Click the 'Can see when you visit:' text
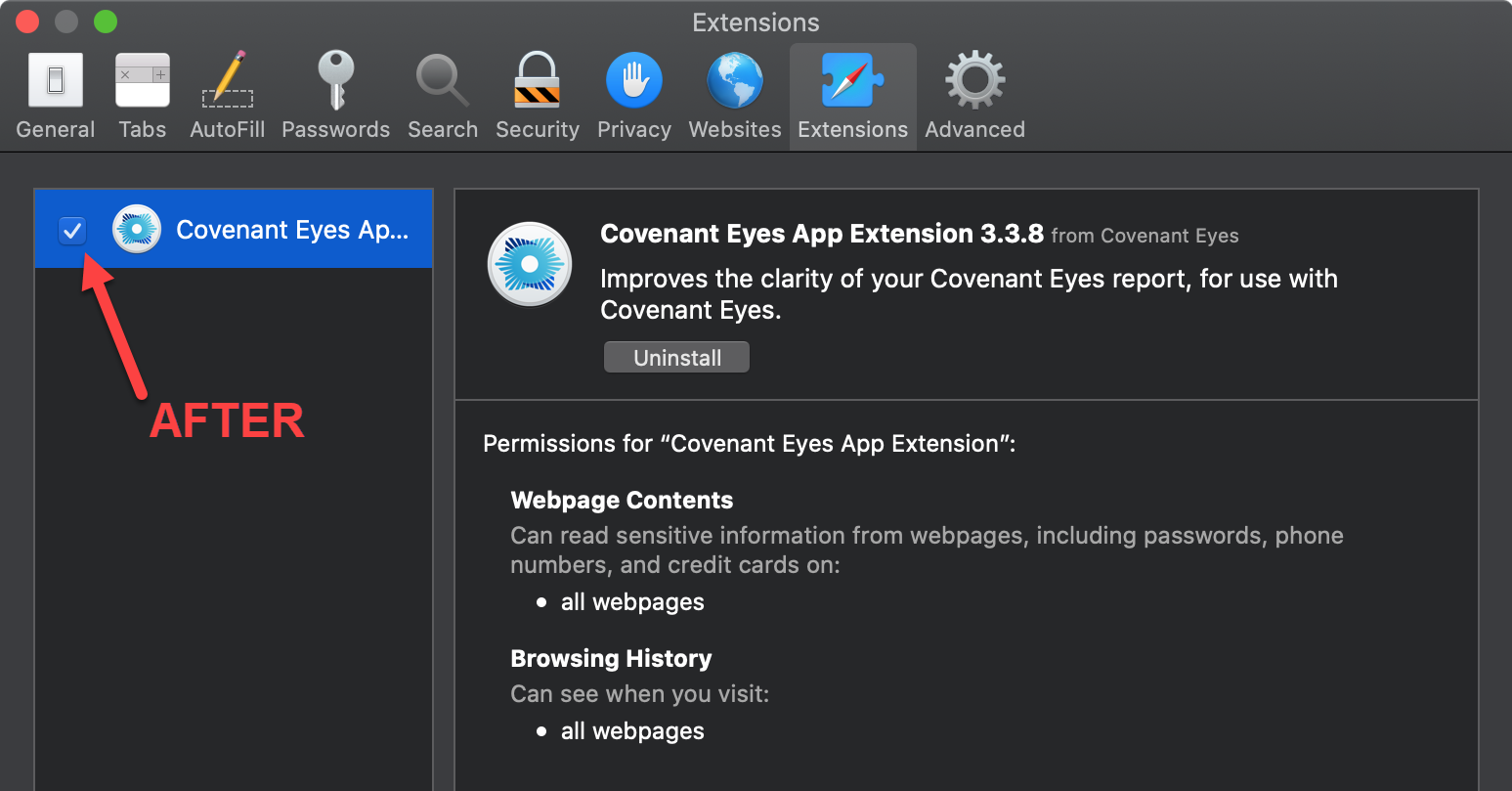 640,694
